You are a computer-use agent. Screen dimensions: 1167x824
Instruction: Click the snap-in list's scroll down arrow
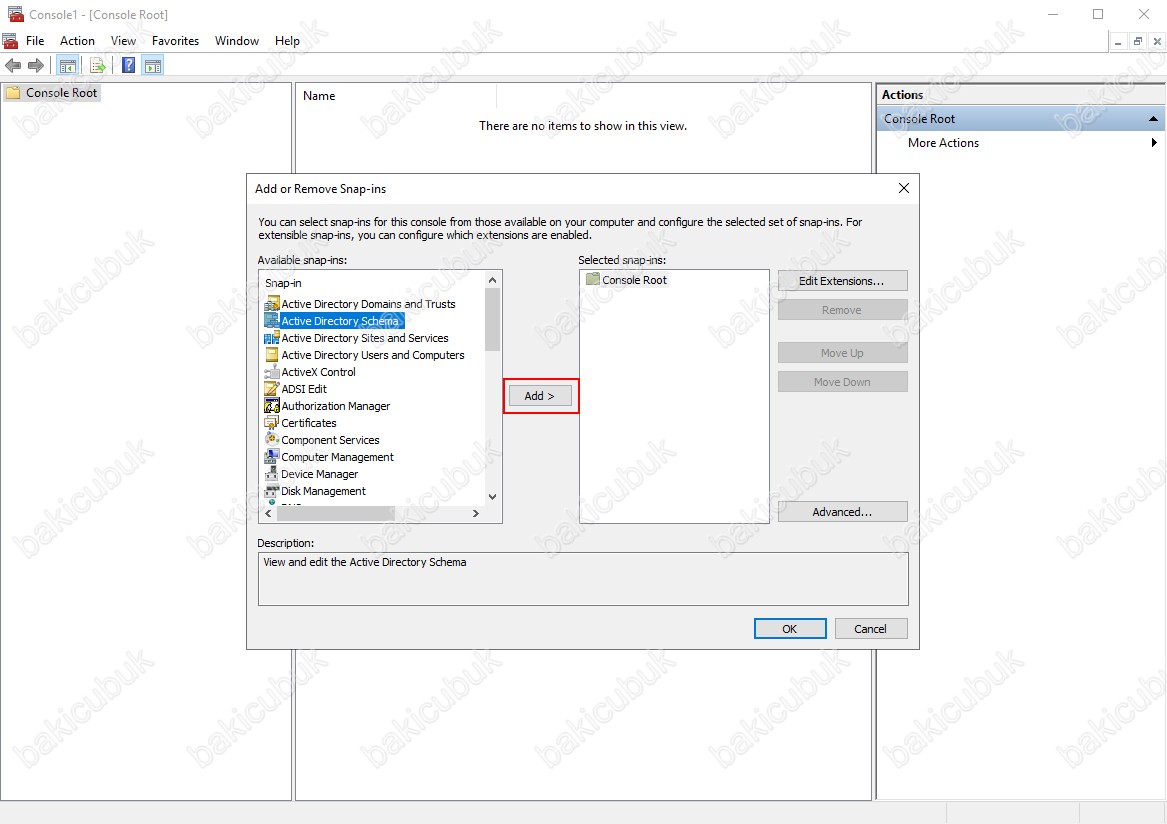492,496
